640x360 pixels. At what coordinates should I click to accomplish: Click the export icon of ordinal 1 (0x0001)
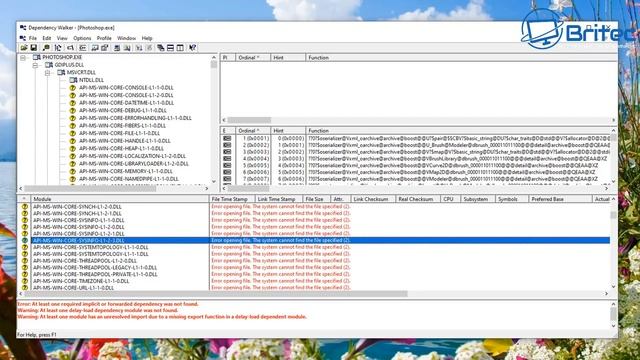pyautogui.click(x=227, y=138)
